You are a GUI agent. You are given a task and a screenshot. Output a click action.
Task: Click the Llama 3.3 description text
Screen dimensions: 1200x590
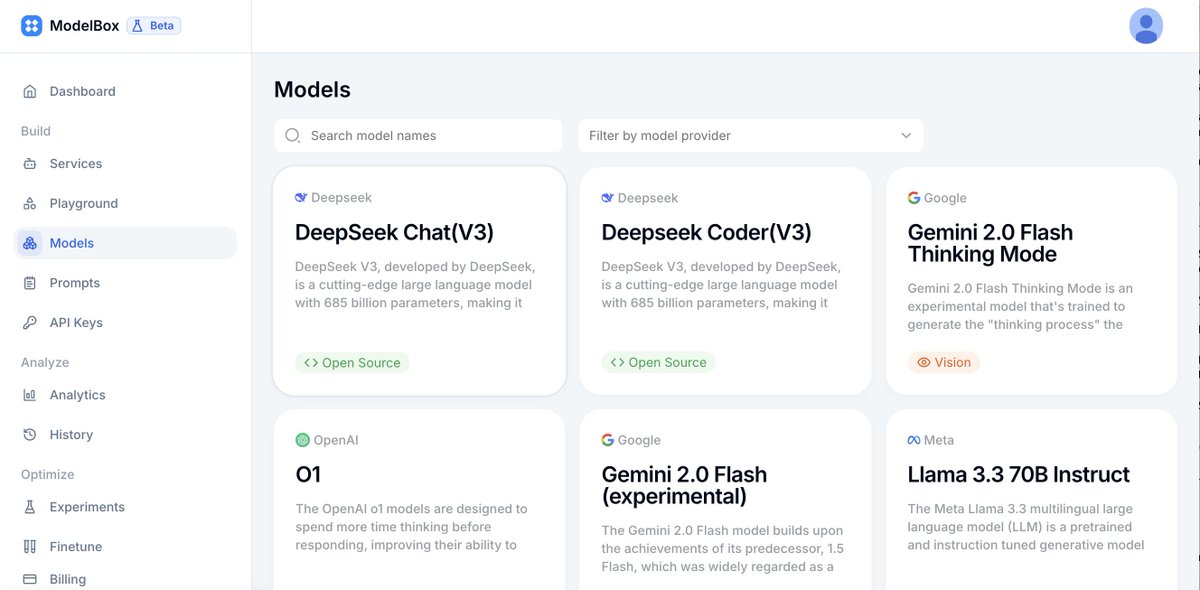tap(1026, 527)
